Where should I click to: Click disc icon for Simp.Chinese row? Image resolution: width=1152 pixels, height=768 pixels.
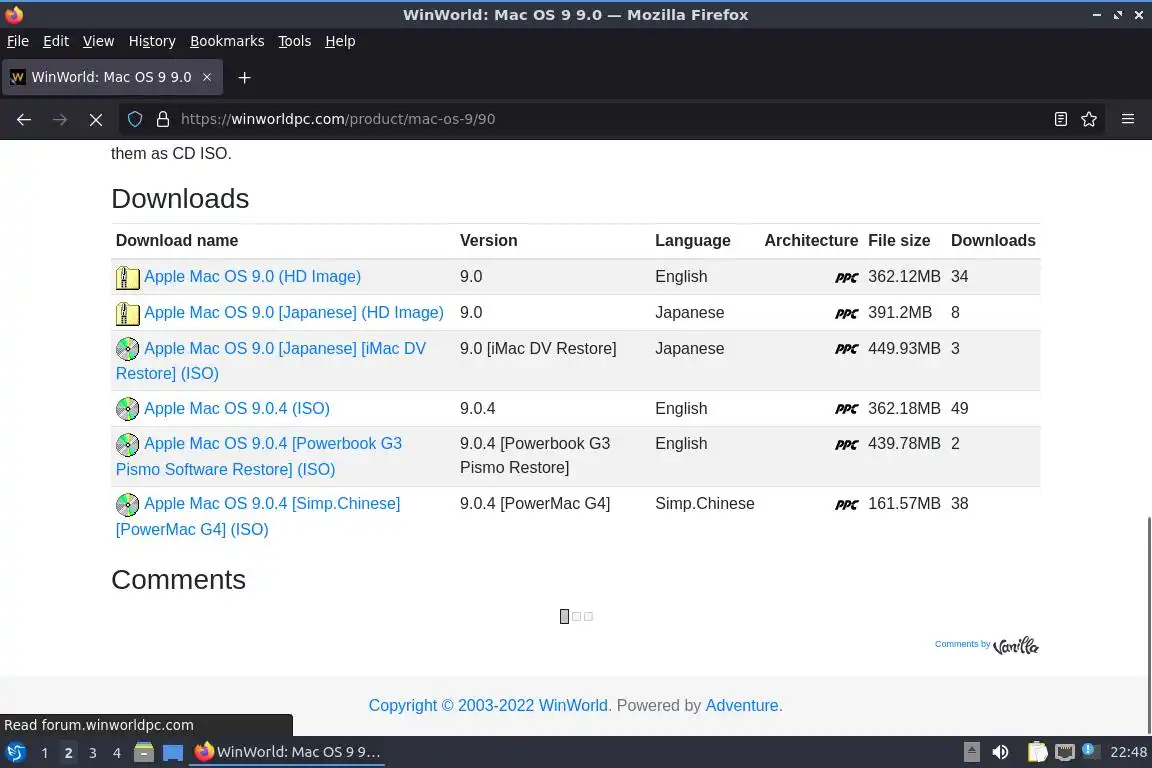(127, 504)
